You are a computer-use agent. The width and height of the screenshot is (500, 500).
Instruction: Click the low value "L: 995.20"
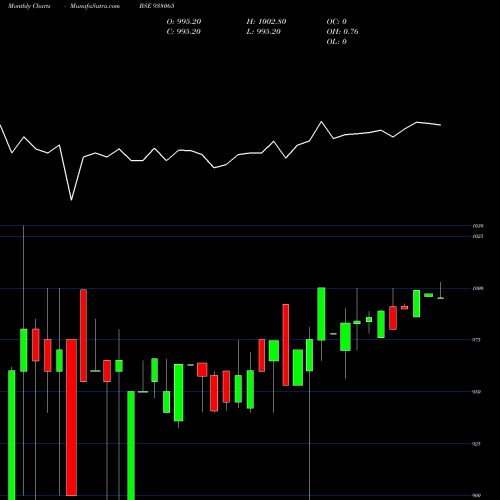(x=264, y=32)
